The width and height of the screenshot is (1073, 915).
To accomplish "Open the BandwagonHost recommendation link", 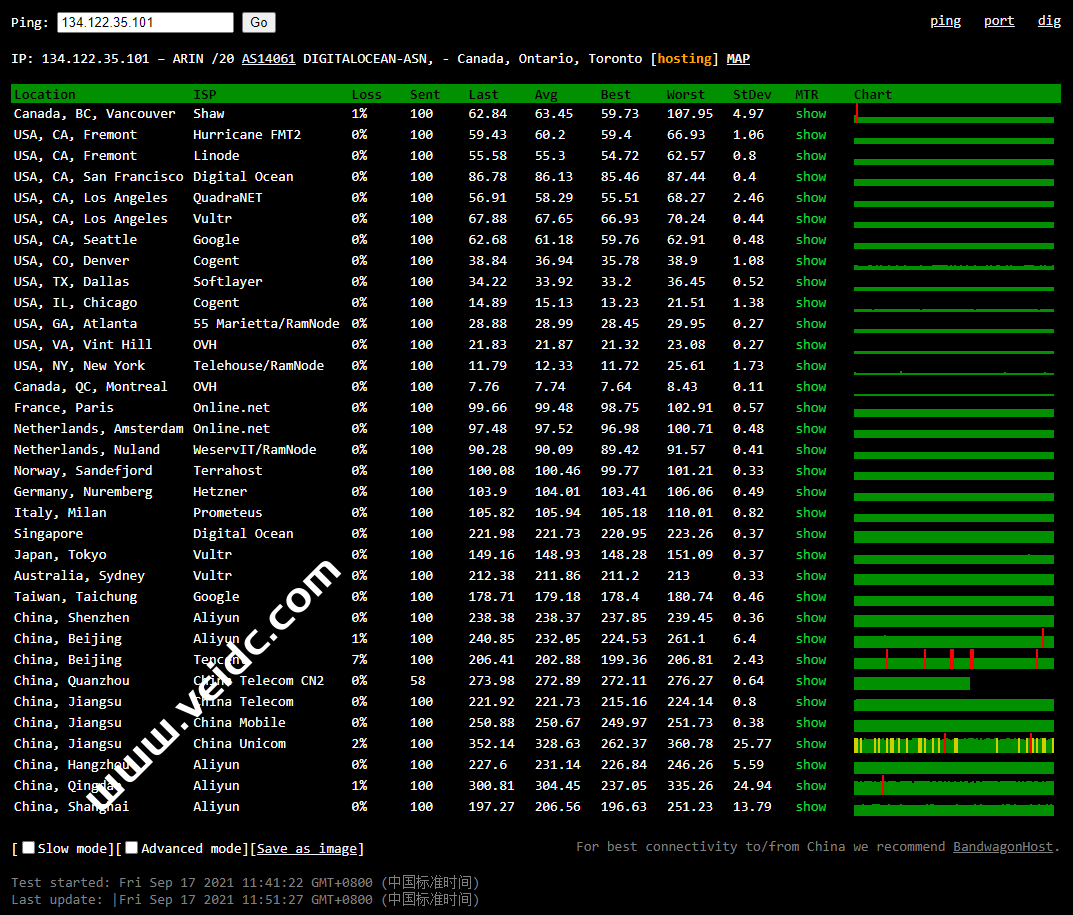I will (1002, 847).
